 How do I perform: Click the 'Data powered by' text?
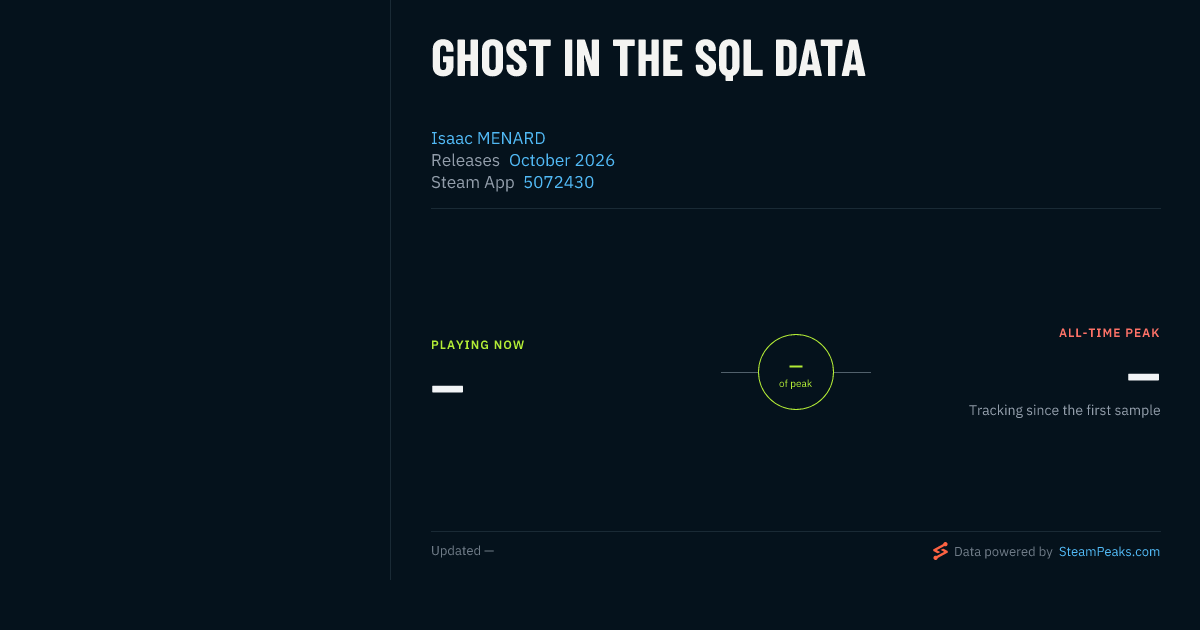point(1003,551)
